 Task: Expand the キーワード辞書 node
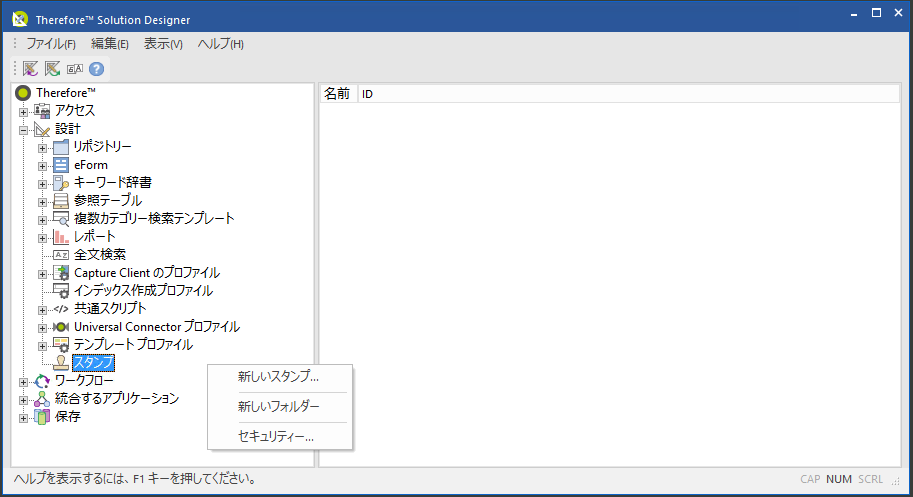[x=43, y=184]
